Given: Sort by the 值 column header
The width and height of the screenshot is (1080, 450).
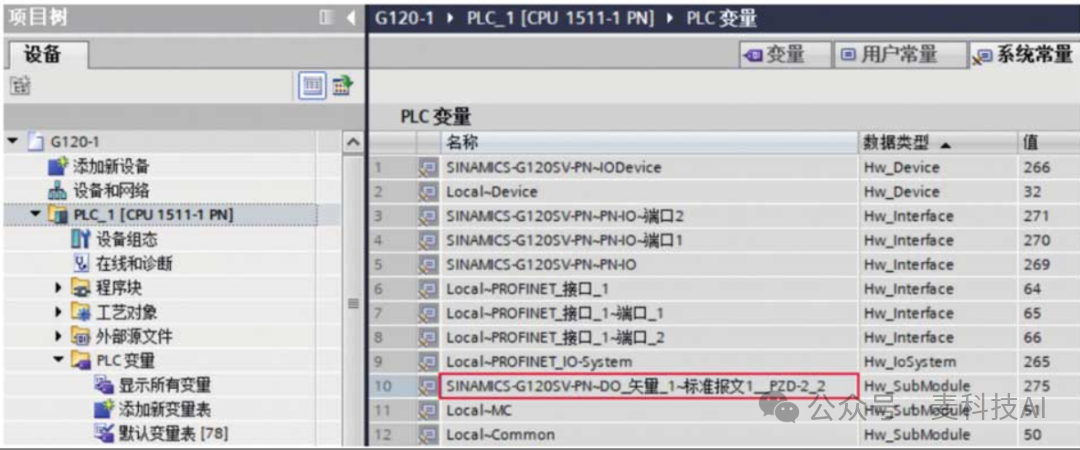Looking at the screenshot, I should (1048, 143).
